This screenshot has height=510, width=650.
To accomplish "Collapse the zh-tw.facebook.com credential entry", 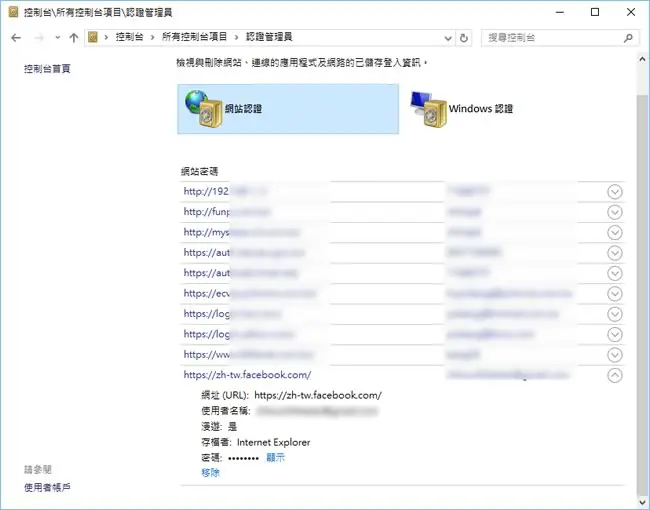I will (x=615, y=375).
